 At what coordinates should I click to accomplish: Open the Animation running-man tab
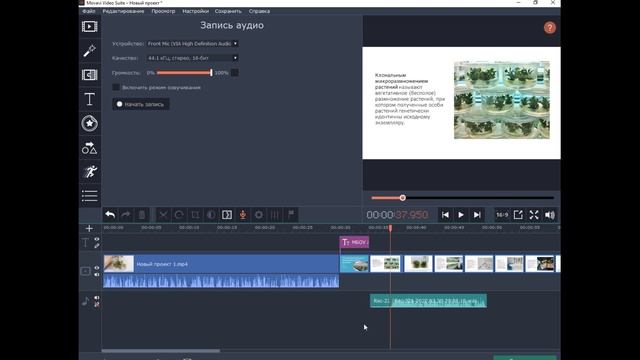(89, 172)
